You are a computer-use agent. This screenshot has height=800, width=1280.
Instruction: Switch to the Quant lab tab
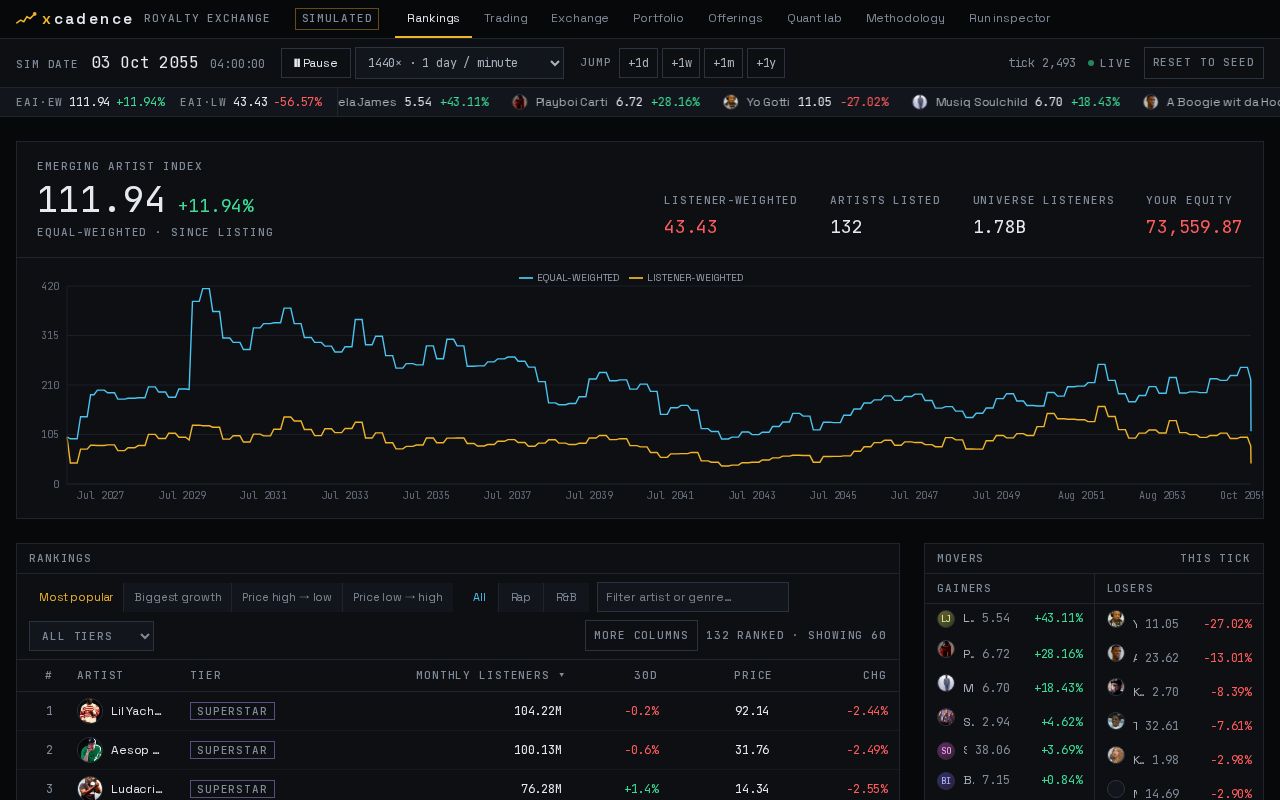coord(814,18)
